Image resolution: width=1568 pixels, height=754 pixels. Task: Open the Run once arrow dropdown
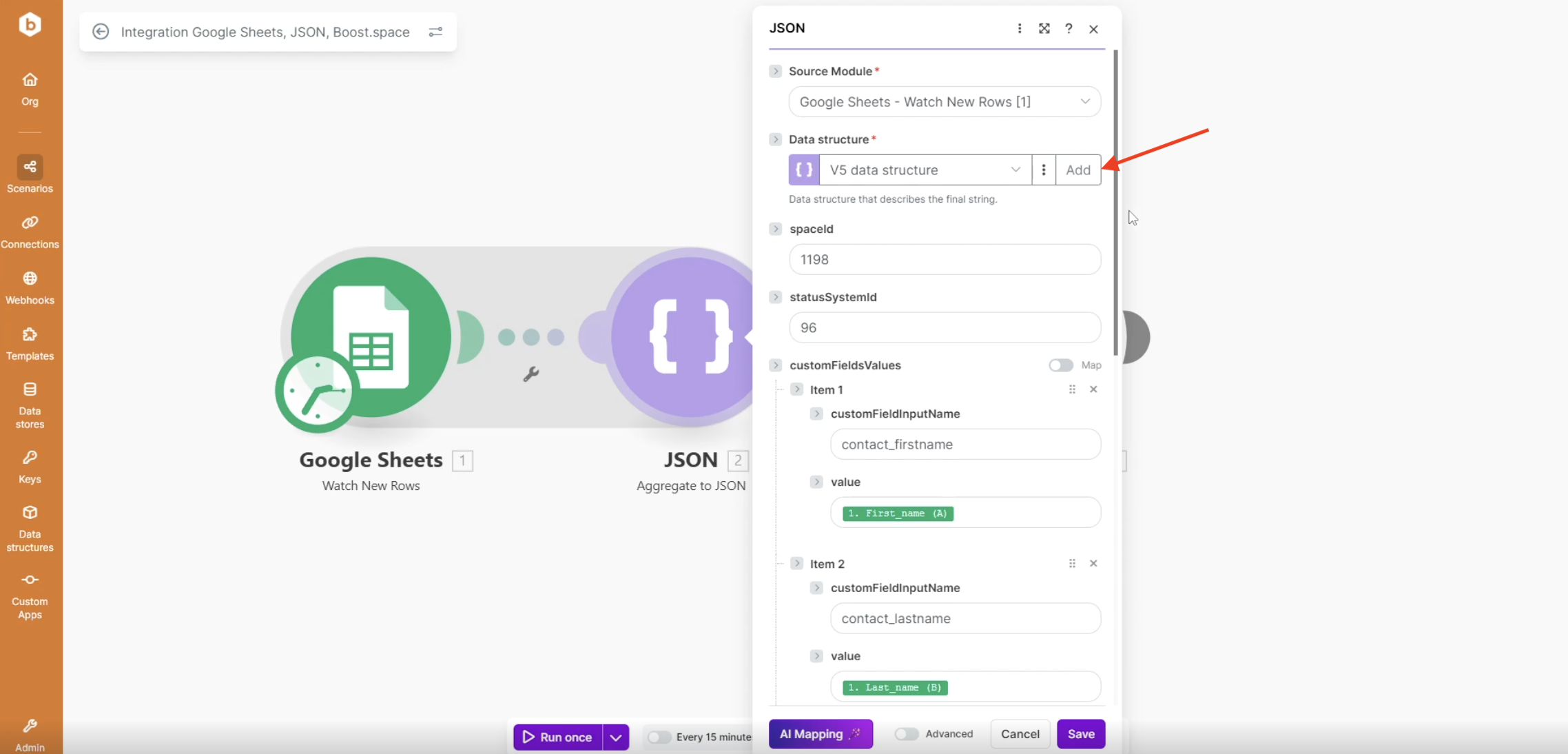click(616, 737)
